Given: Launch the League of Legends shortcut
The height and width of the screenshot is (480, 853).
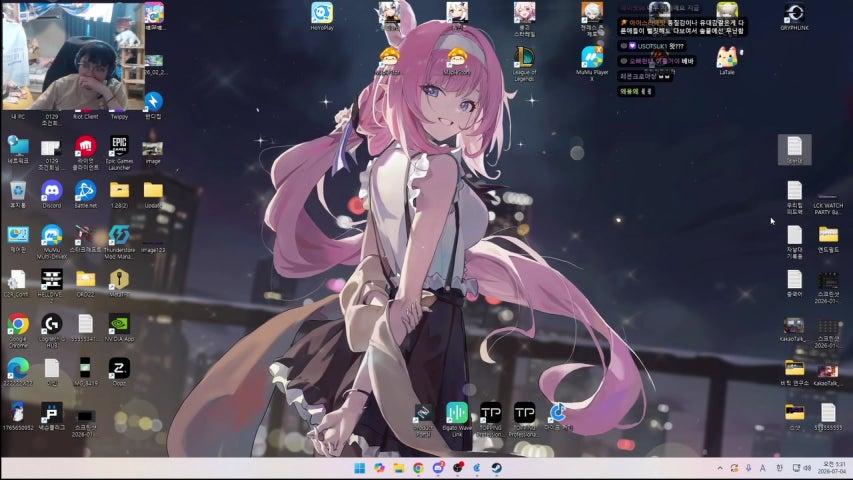Looking at the screenshot, I should click(x=524, y=64).
